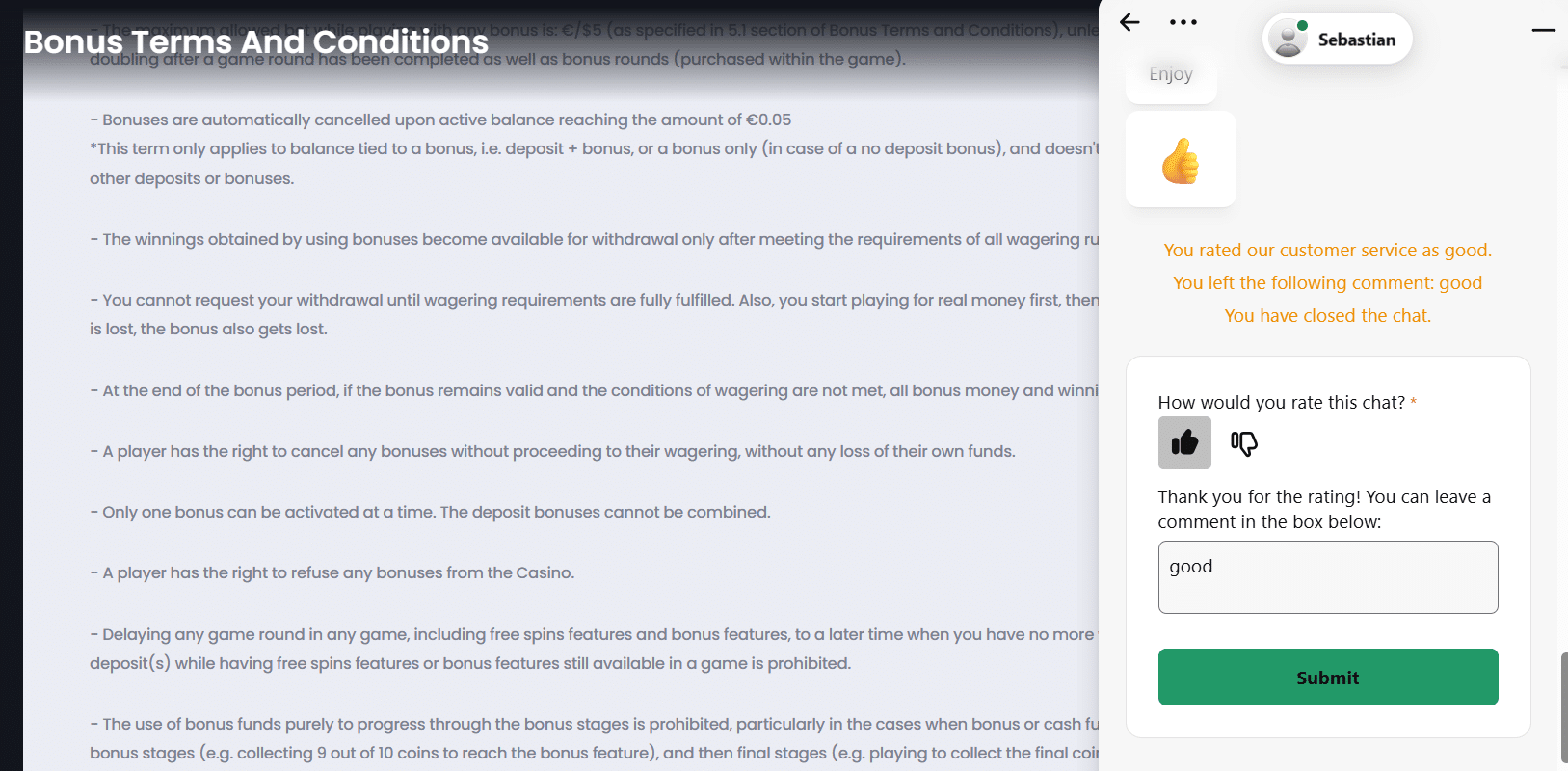This screenshot has width=1568, height=771.
Task: Click the back arrow in chat header
Action: tap(1129, 22)
